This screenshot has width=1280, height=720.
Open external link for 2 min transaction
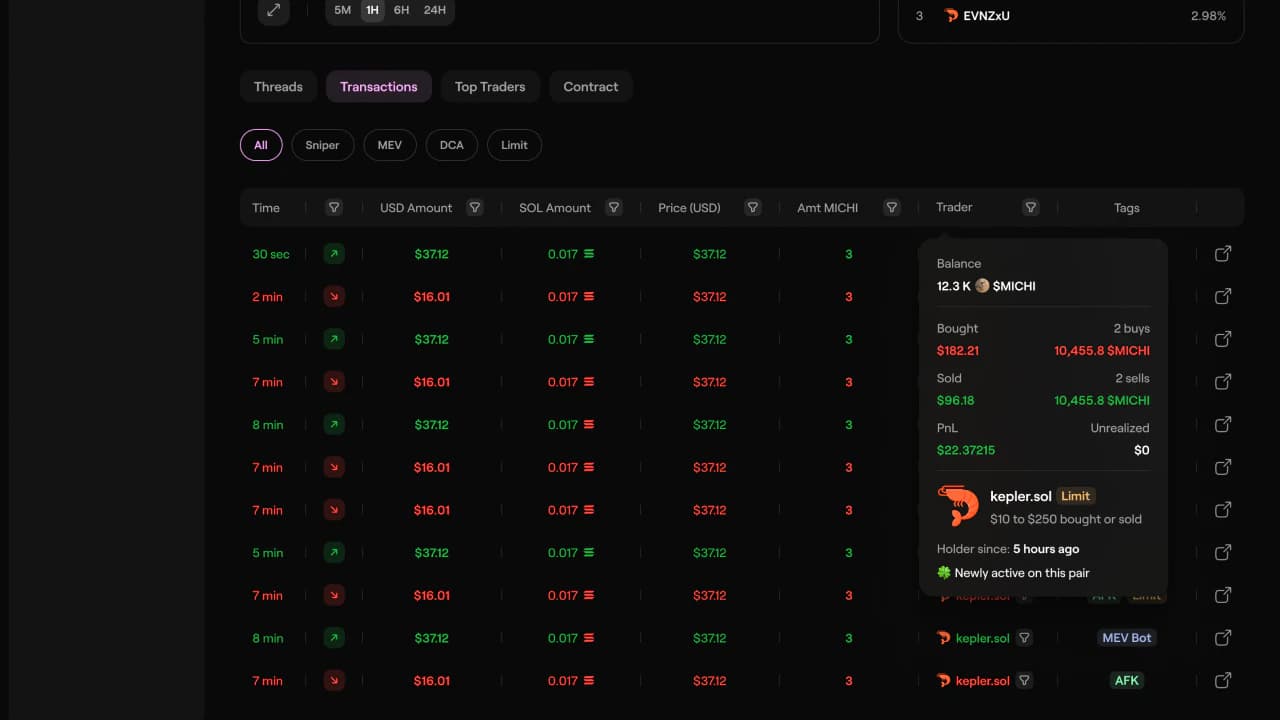tap(1222, 297)
